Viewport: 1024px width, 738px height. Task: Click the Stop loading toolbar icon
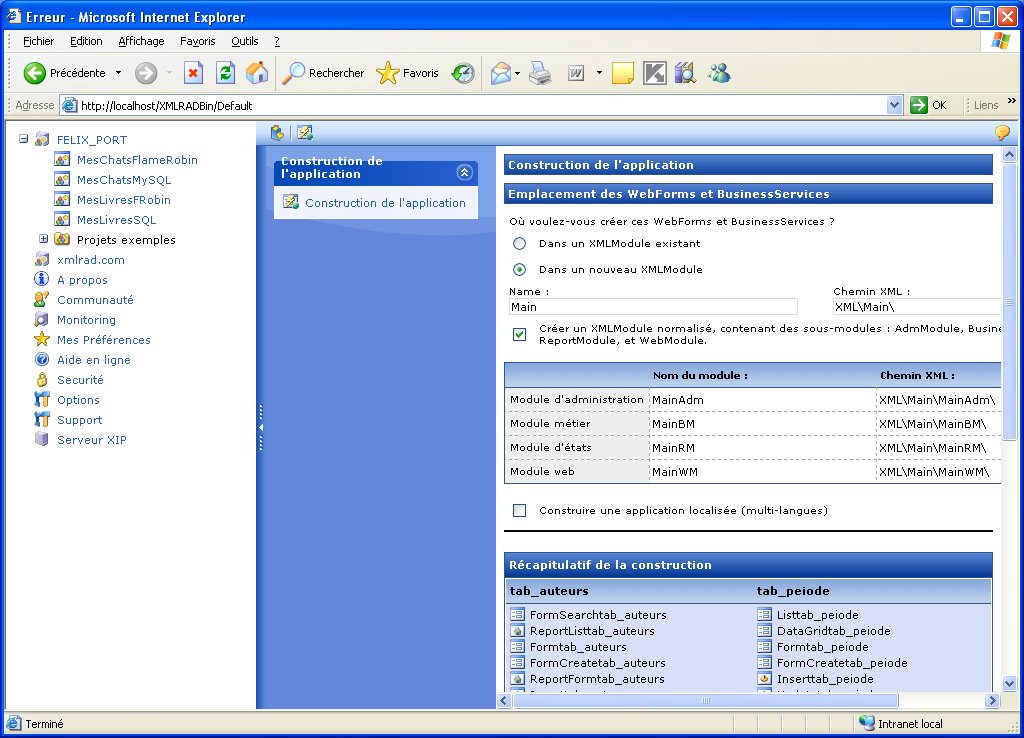point(194,73)
